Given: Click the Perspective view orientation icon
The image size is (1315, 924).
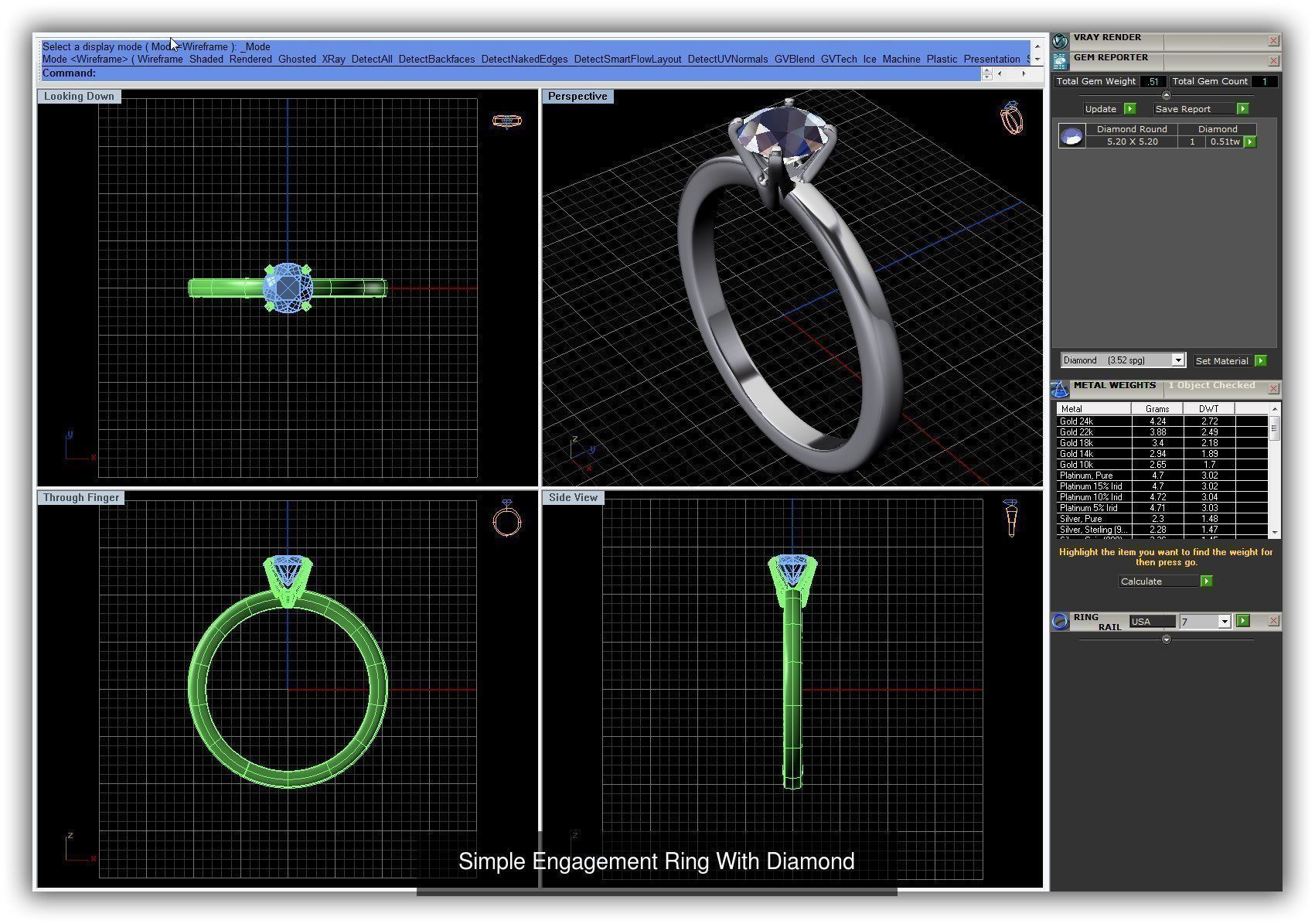Looking at the screenshot, I should click(x=1012, y=118).
